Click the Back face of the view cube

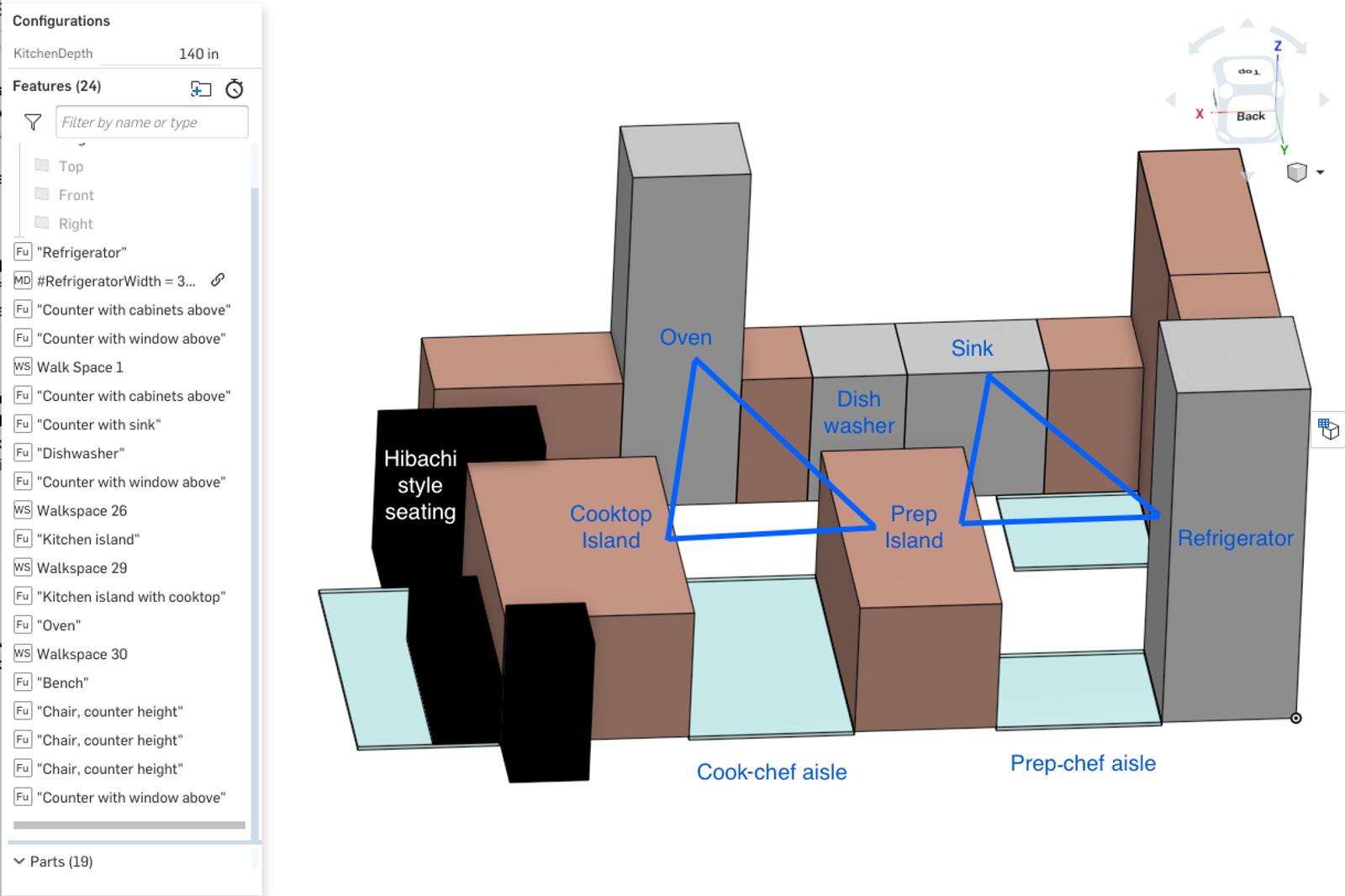pyautogui.click(x=1250, y=115)
